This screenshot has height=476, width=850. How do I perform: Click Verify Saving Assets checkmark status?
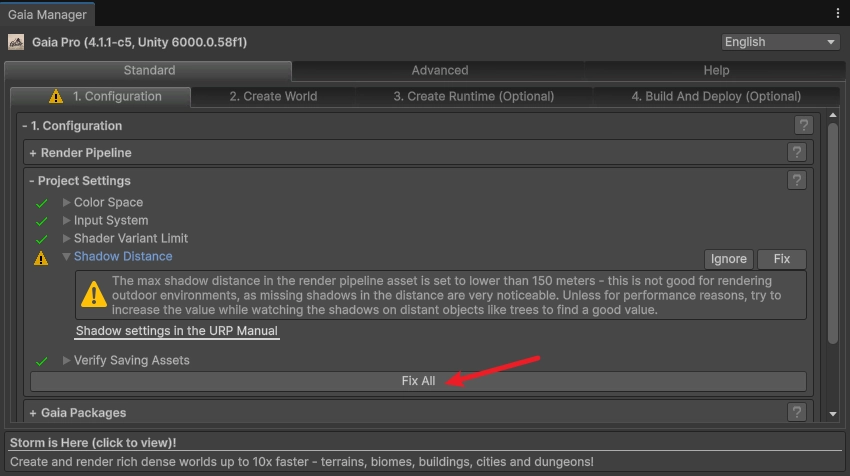[41, 361]
